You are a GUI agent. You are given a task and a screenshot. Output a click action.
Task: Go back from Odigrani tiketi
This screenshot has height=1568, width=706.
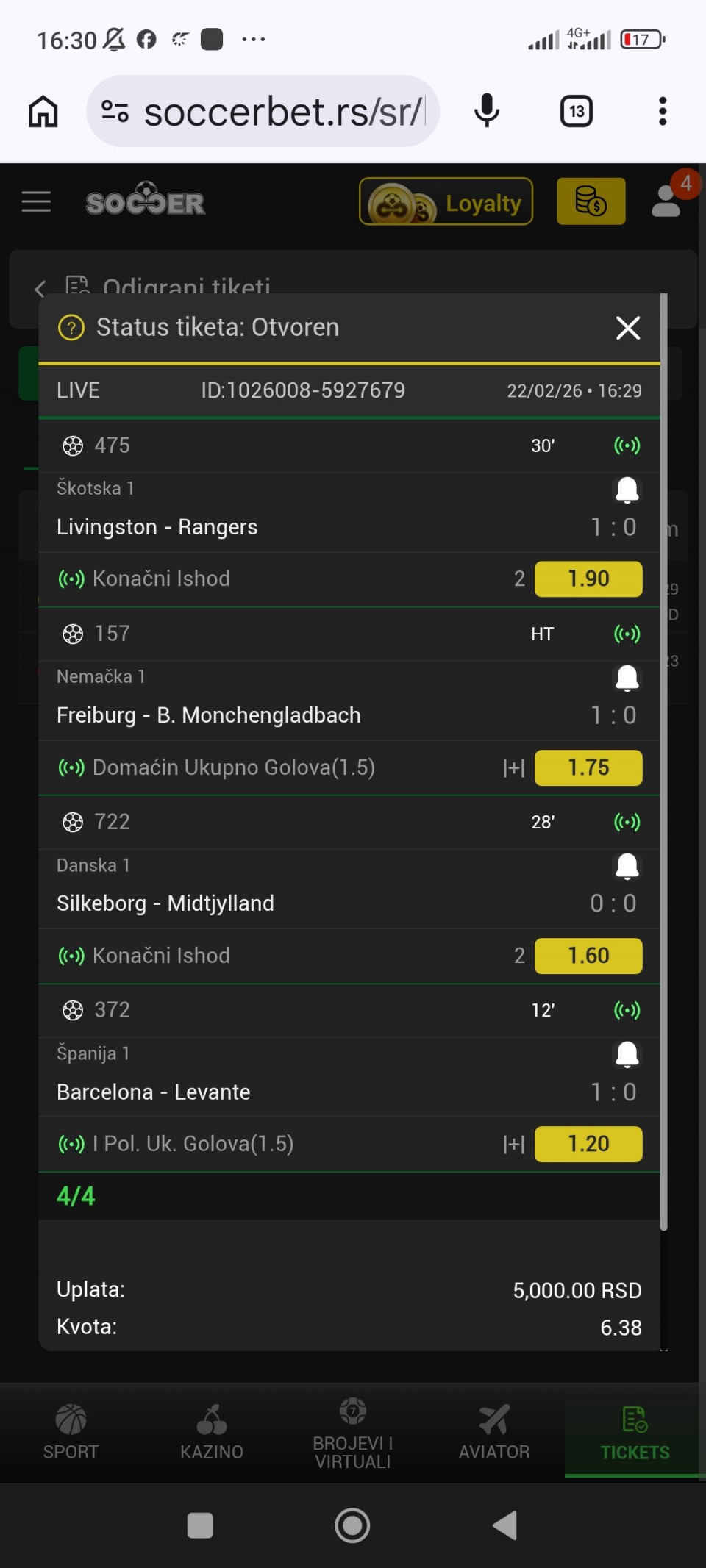(x=40, y=288)
